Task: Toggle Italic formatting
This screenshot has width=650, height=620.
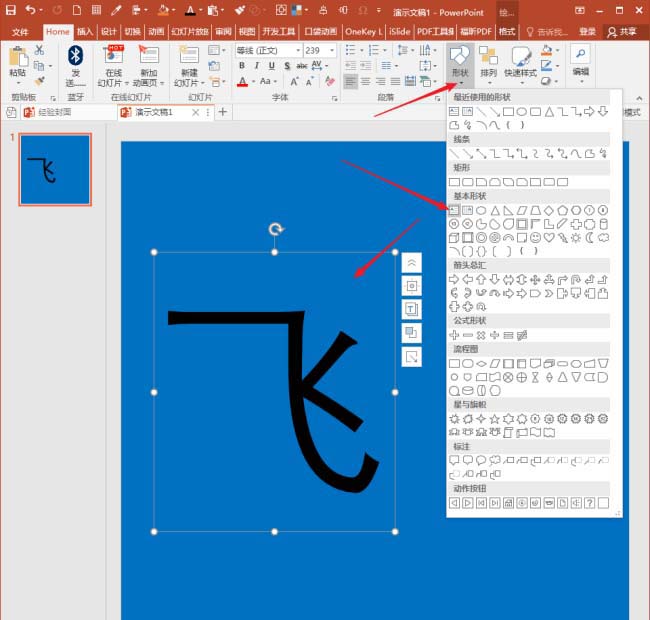Action: (257, 66)
